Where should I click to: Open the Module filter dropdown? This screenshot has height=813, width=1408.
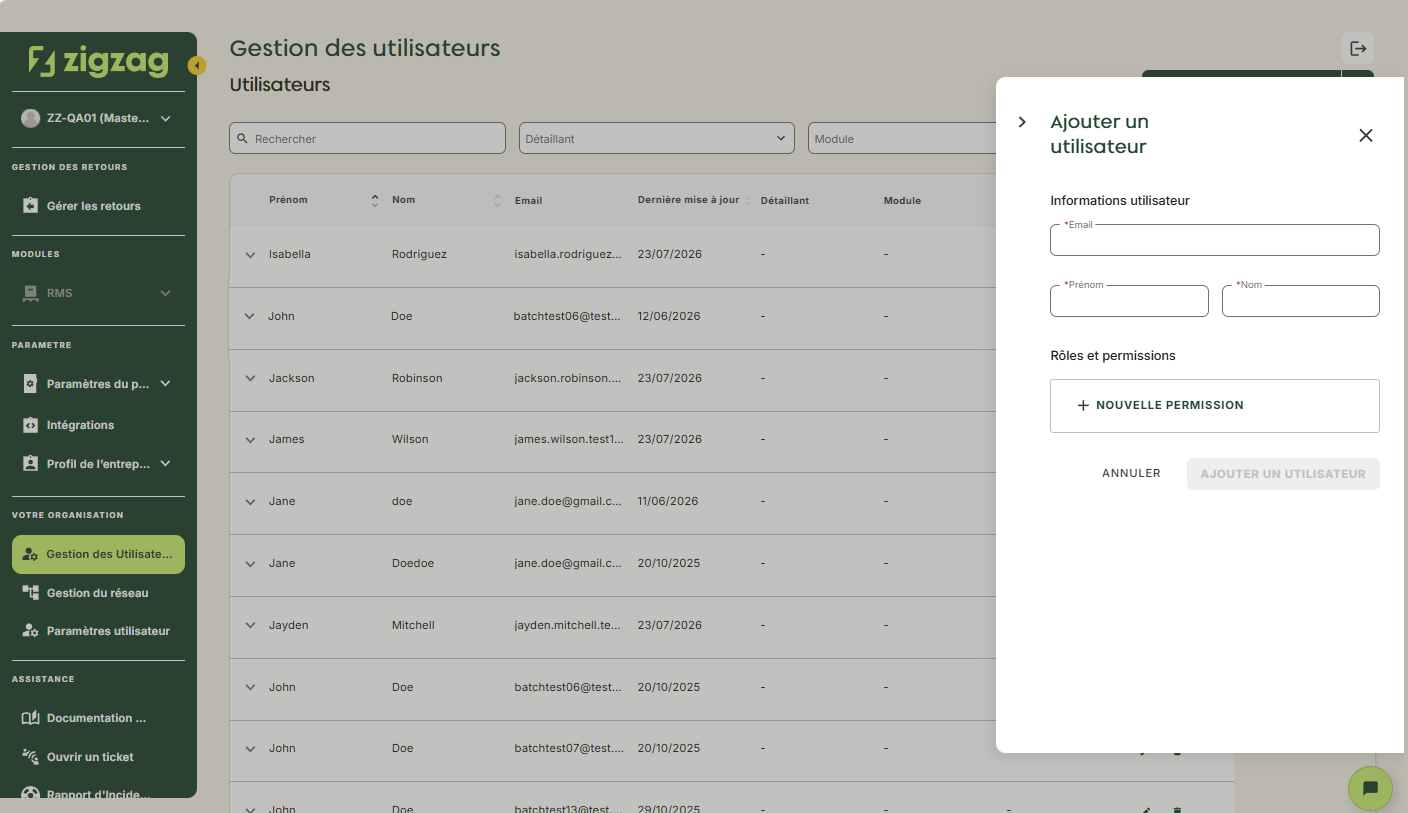pyautogui.click(x=903, y=138)
